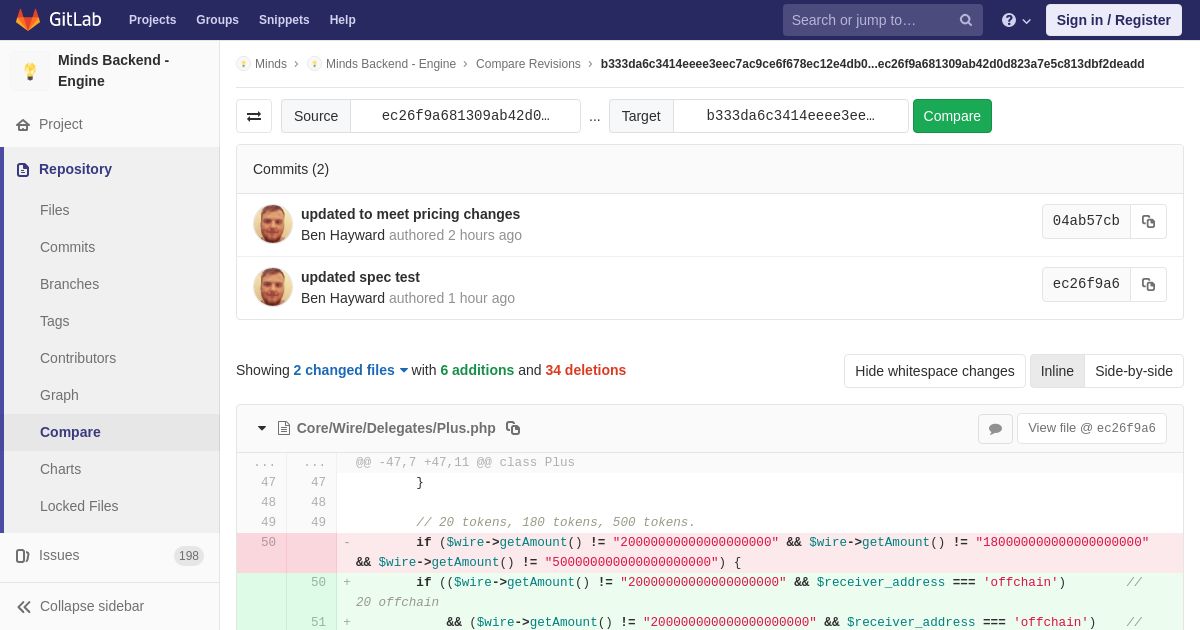Collapse the Core/Wire/Delegates/Plus.php diff
1200x630 pixels.
262,428
